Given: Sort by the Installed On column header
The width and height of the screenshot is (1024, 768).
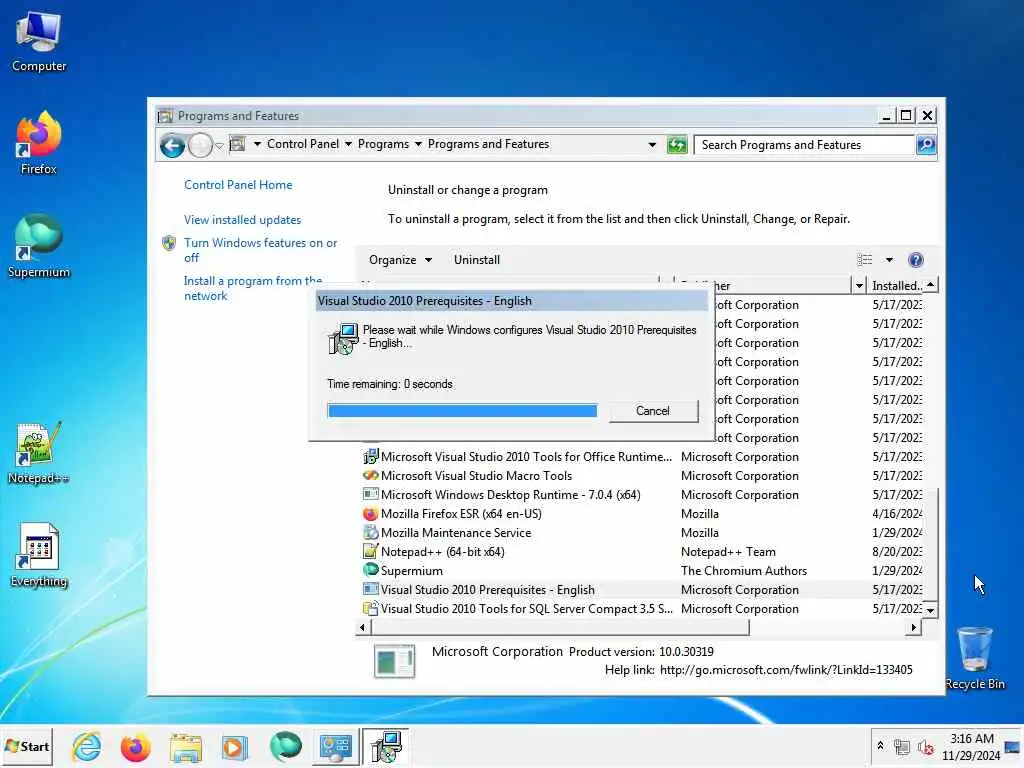Looking at the screenshot, I should [x=897, y=285].
